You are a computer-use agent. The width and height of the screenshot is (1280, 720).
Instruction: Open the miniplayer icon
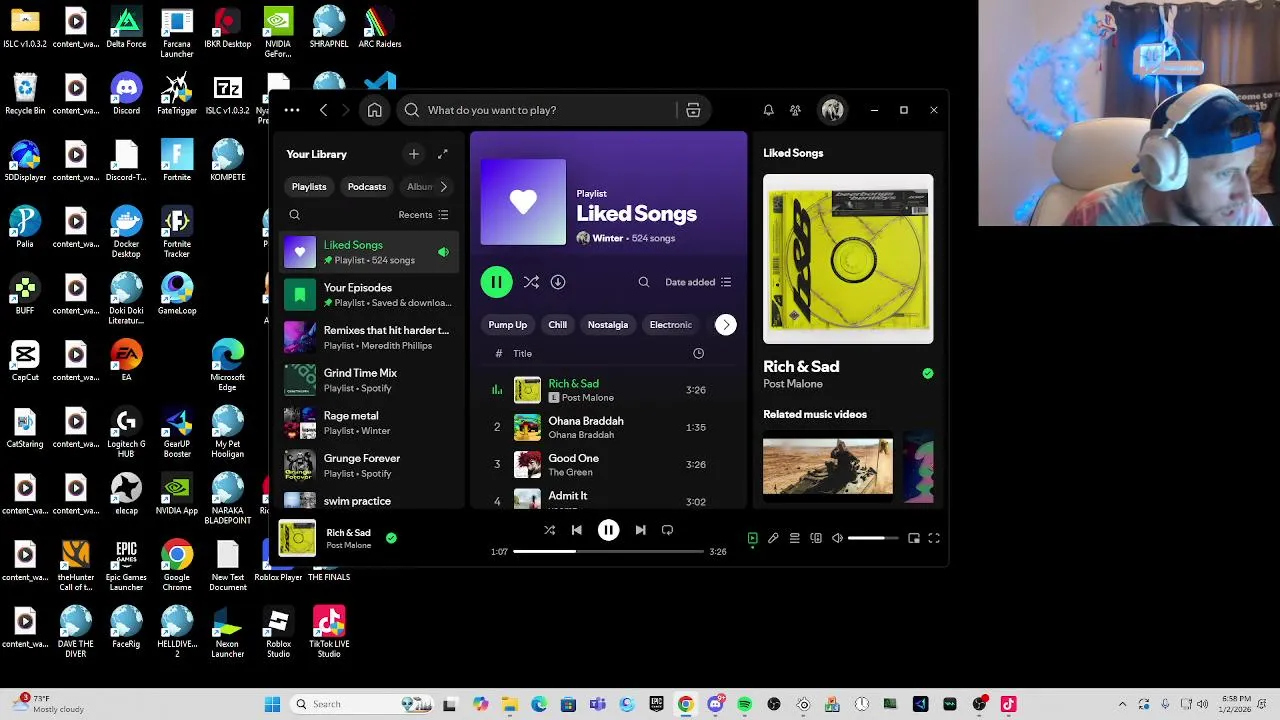[x=914, y=538]
